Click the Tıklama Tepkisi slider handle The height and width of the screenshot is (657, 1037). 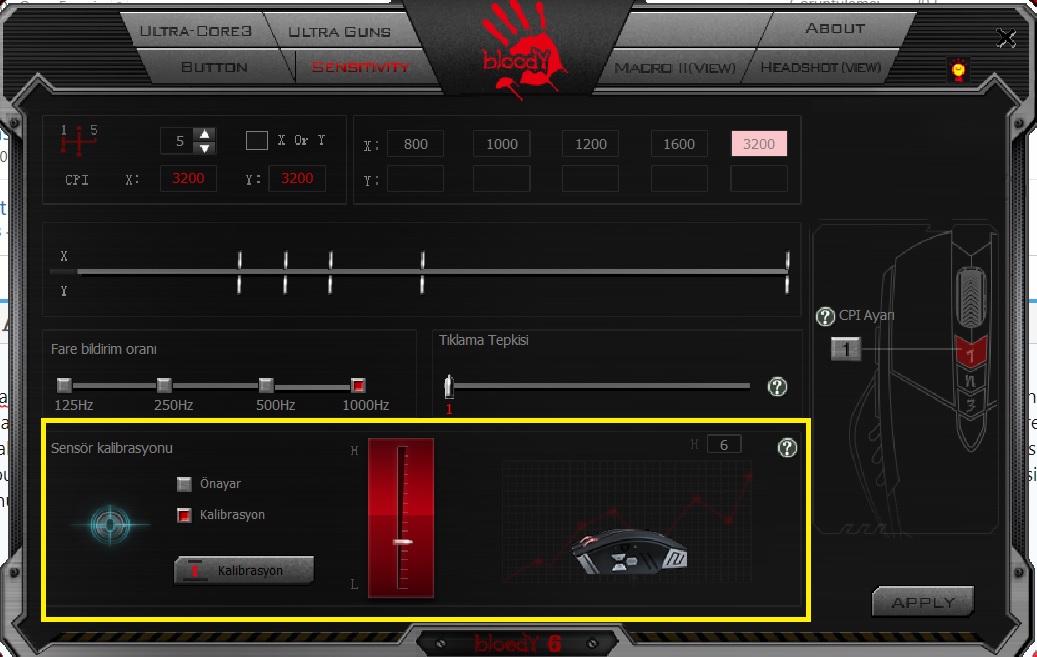click(x=449, y=386)
